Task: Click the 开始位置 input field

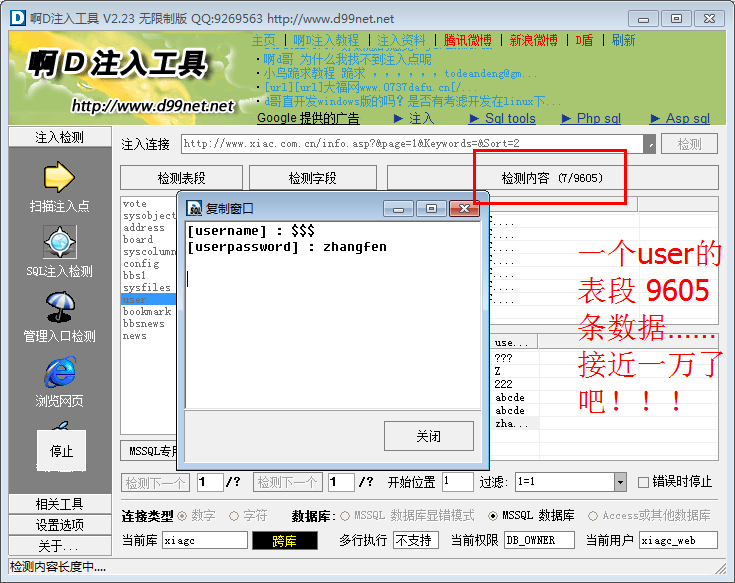Action: tap(457, 482)
